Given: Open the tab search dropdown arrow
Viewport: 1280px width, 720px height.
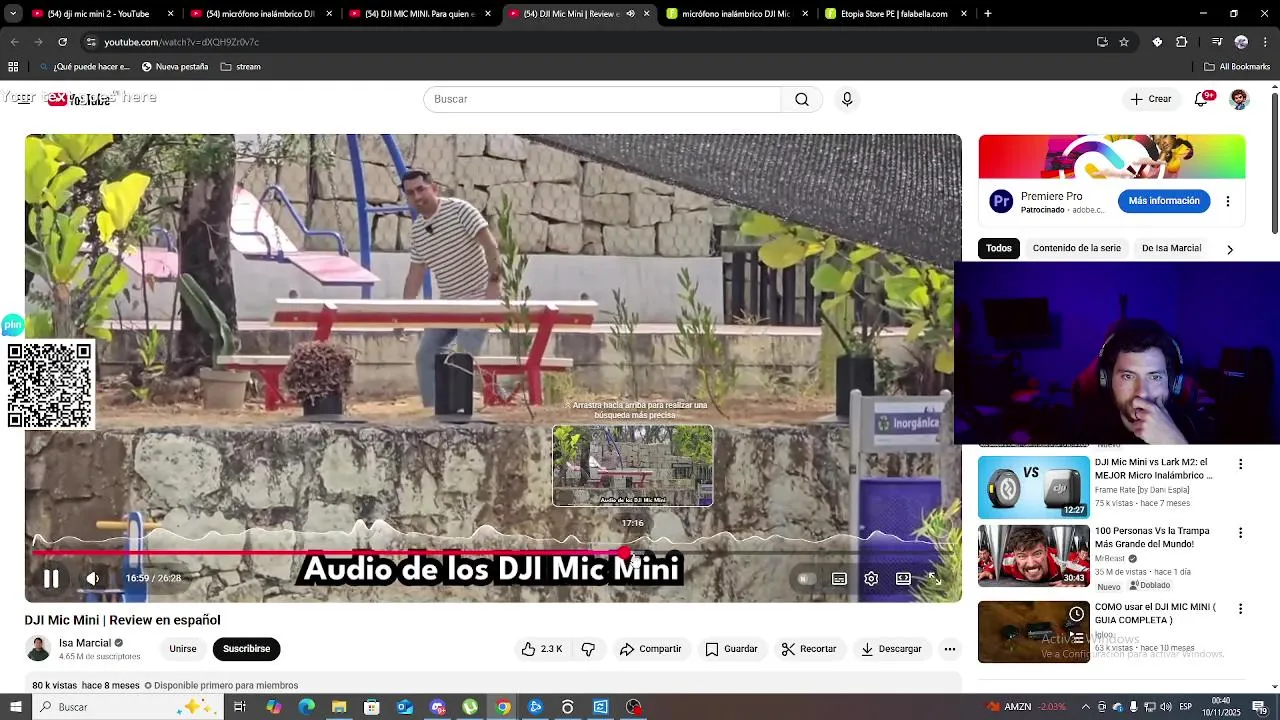Looking at the screenshot, I should tap(13, 14).
